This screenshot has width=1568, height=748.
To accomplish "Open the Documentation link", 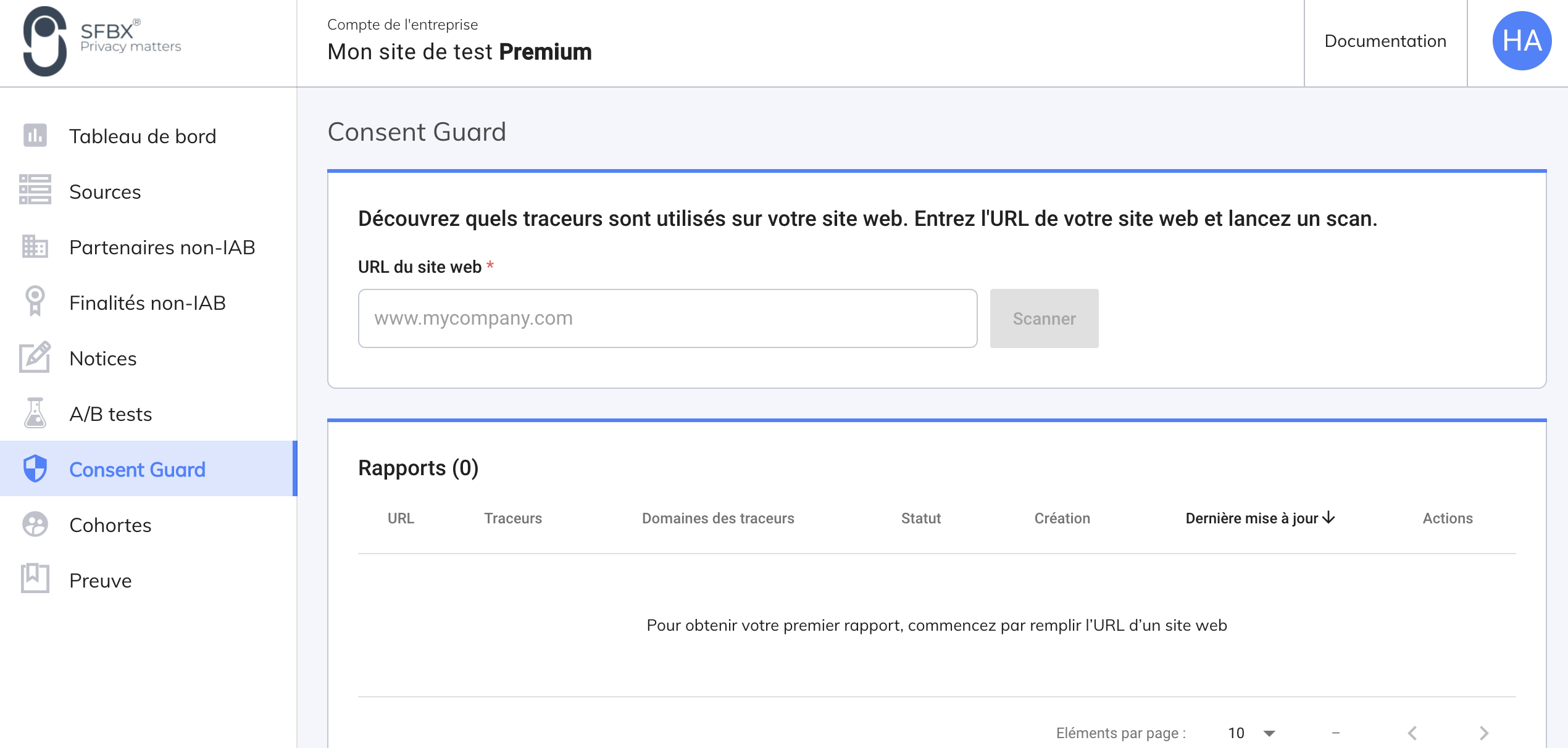I will [1385, 41].
